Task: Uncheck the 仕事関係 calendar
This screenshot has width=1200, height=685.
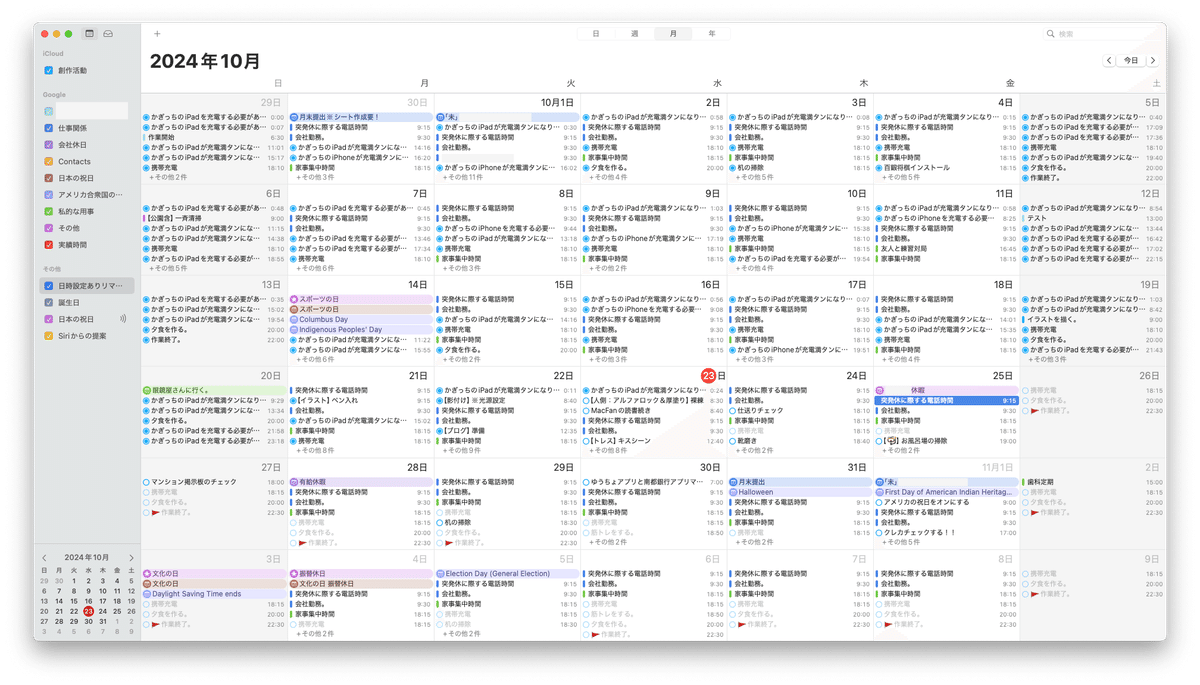Action: point(49,128)
